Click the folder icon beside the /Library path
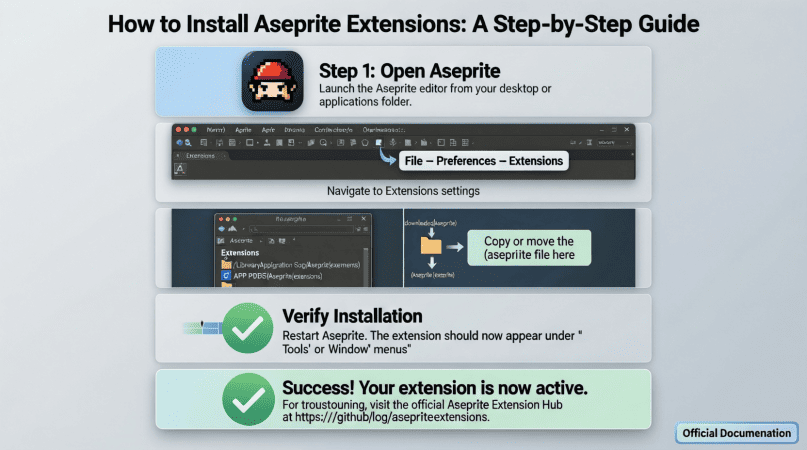The height and width of the screenshot is (450, 807). pyautogui.click(x=225, y=263)
